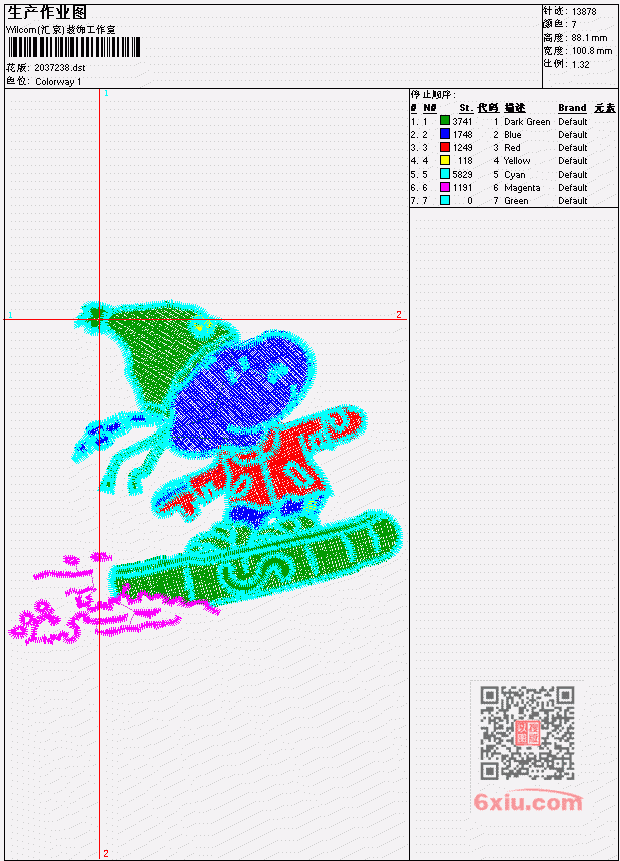Viewport: 620px width, 861px height.
Task: Click the "Magenta" description text
Action: (522, 188)
